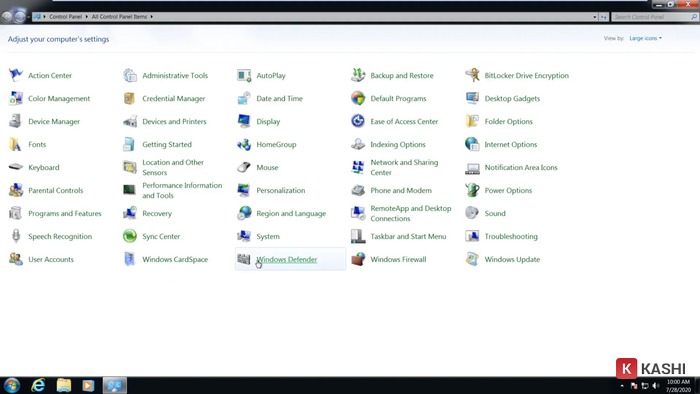Screen dimensions: 700x394
Task: Open RemoteApp and Desktop Connections link
Action: pyautogui.click(x=411, y=213)
